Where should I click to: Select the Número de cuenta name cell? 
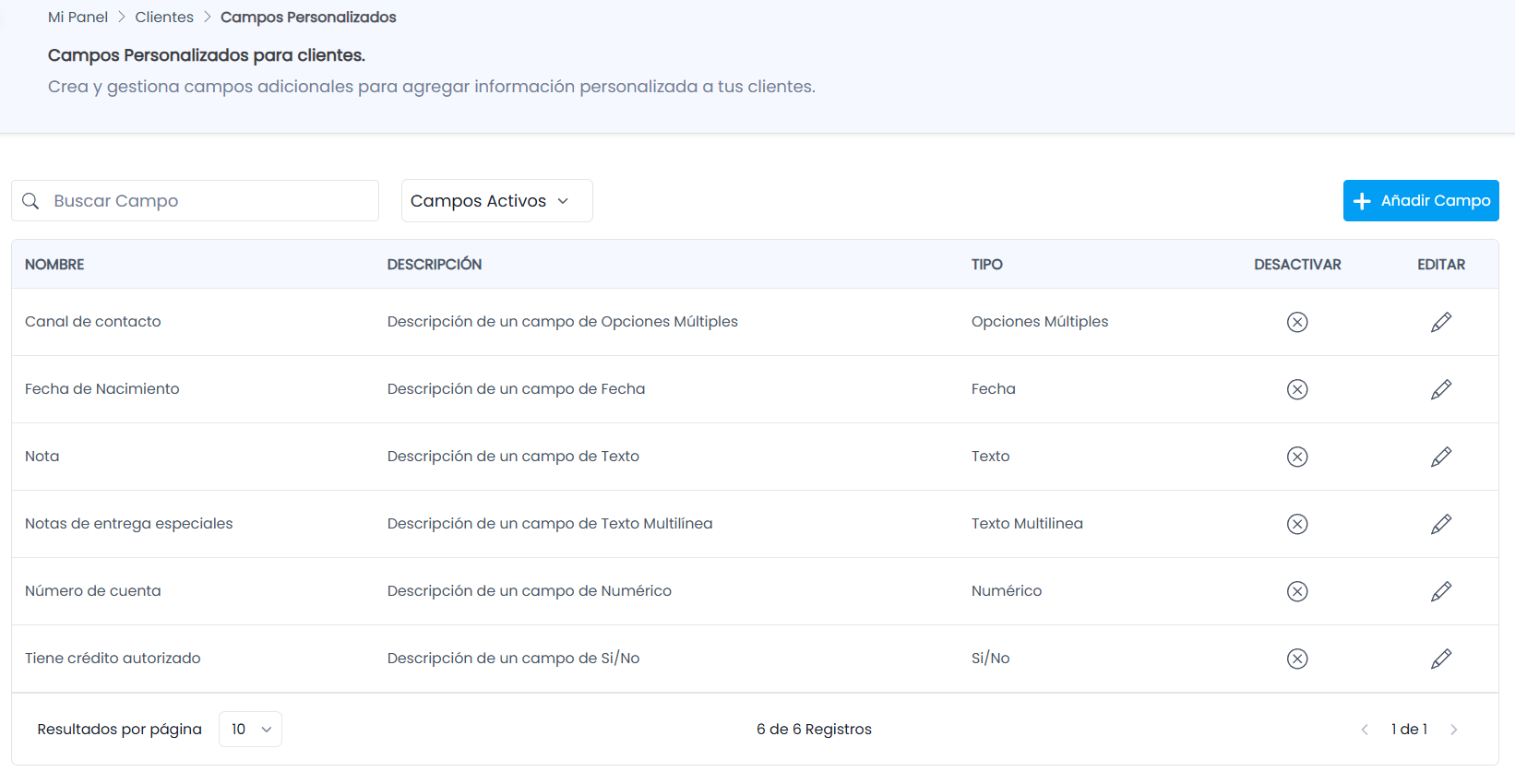click(93, 591)
